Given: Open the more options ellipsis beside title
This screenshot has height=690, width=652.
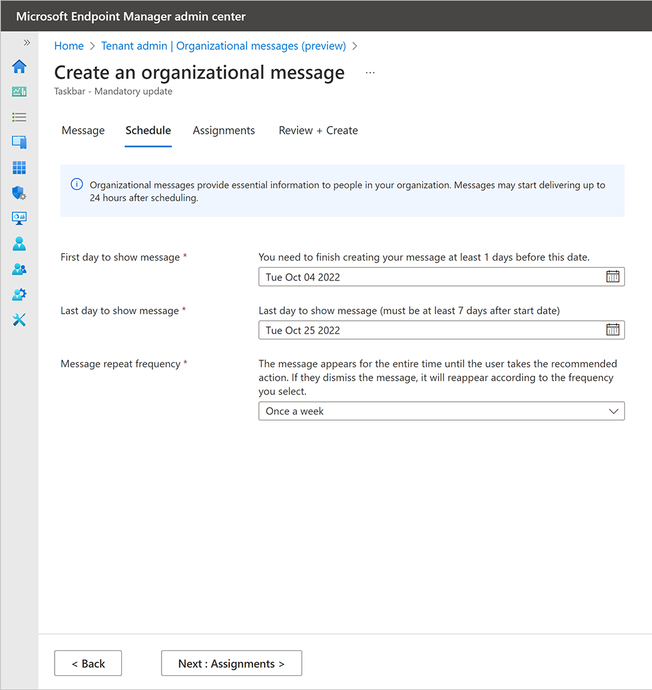Looking at the screenshot, I should tap(370, 73).
